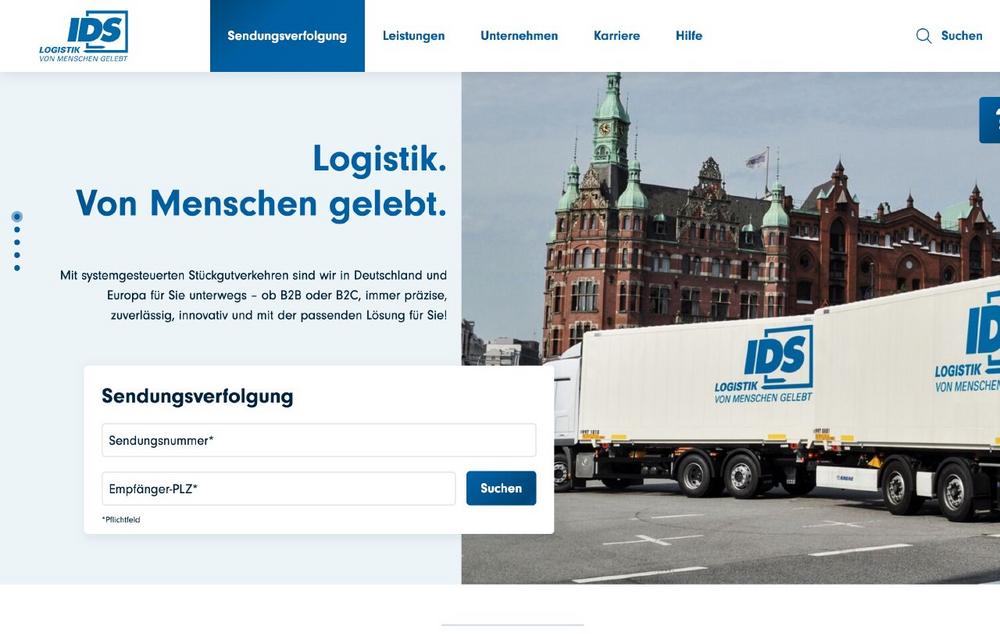1000x634 pixels.
Task: Click the magnifying glass search icon
Action: 923,36
